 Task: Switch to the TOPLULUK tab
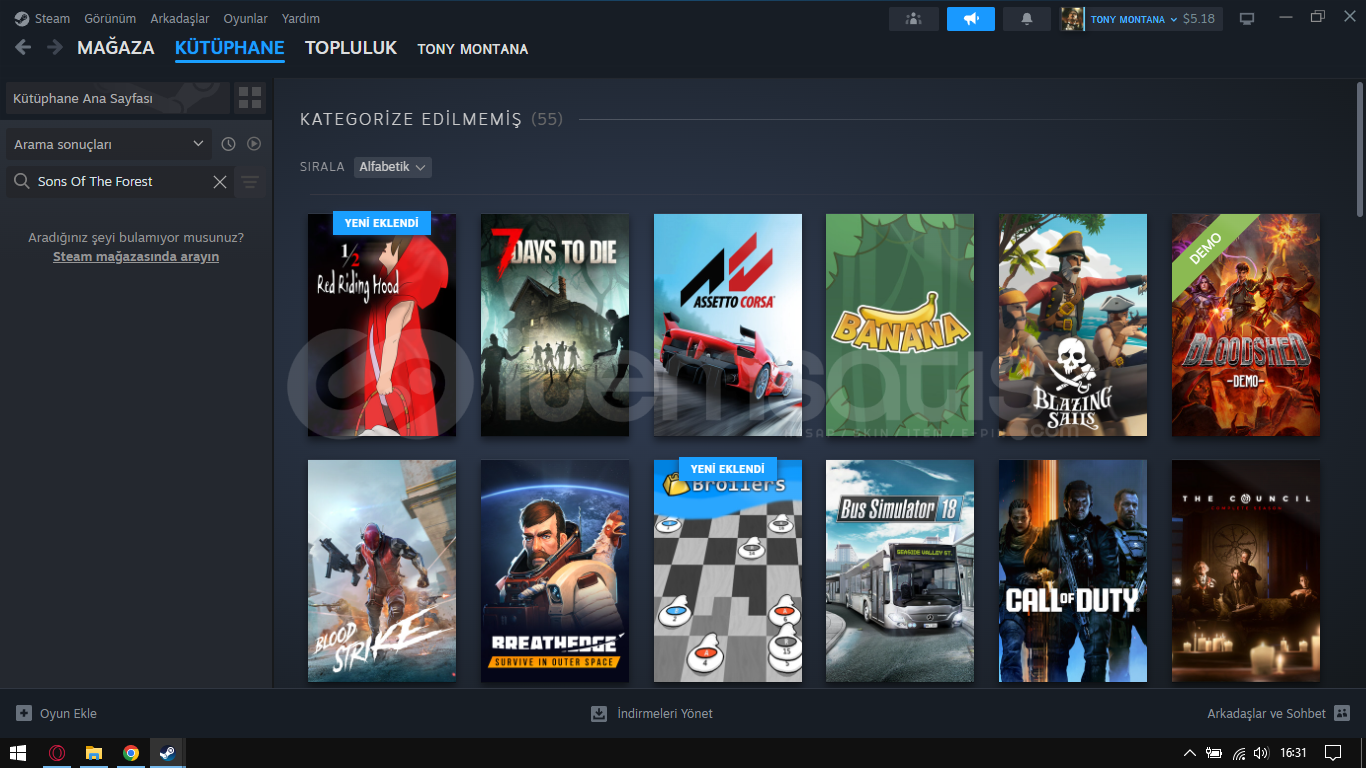351,48
